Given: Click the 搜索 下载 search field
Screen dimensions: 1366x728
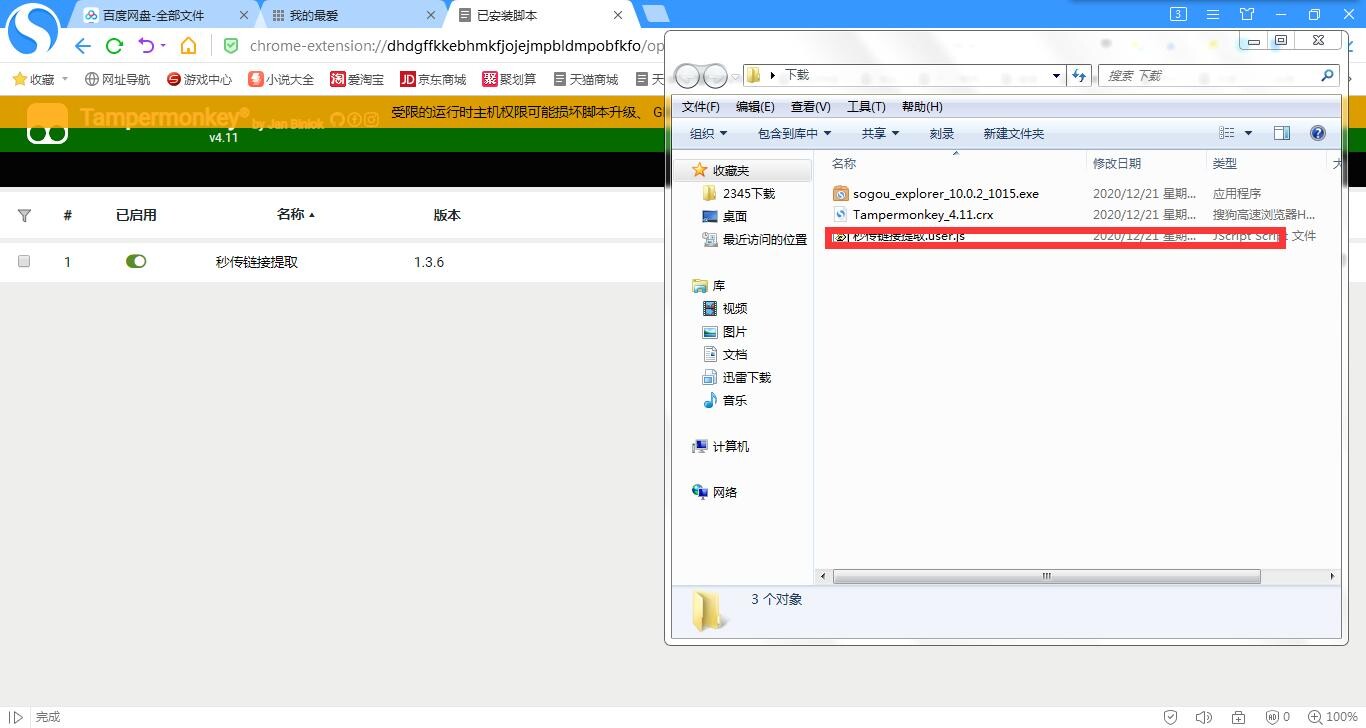Looking at the screenshot, I should [x=1208, y=76].
